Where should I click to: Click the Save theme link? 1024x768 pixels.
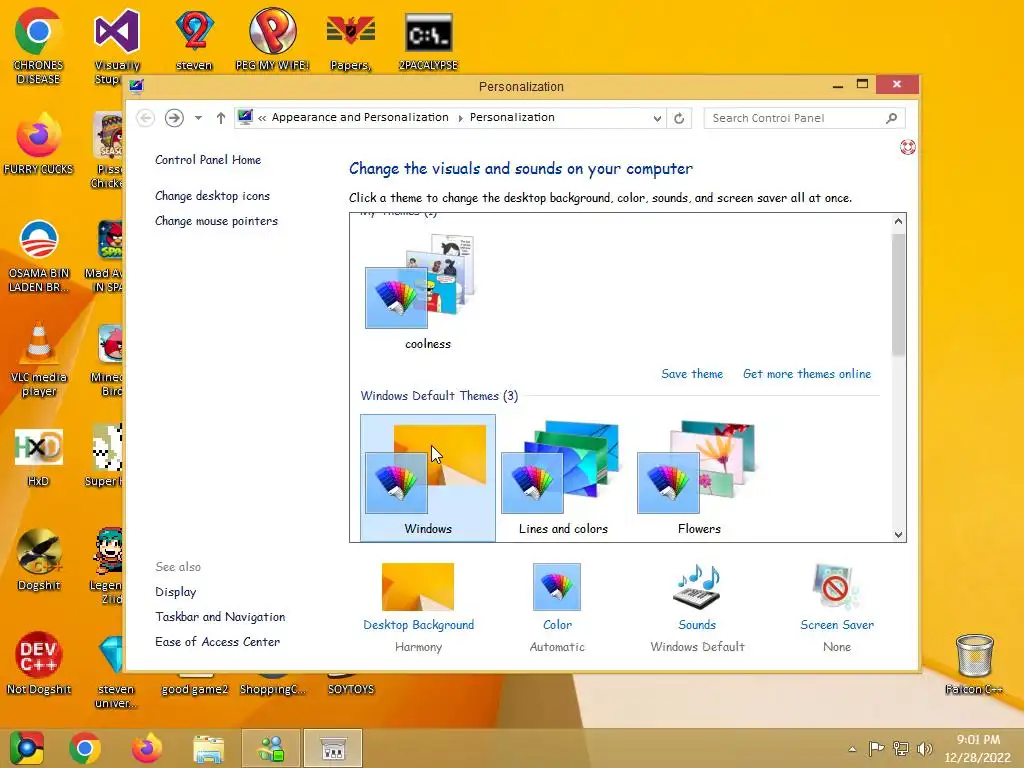692,374
